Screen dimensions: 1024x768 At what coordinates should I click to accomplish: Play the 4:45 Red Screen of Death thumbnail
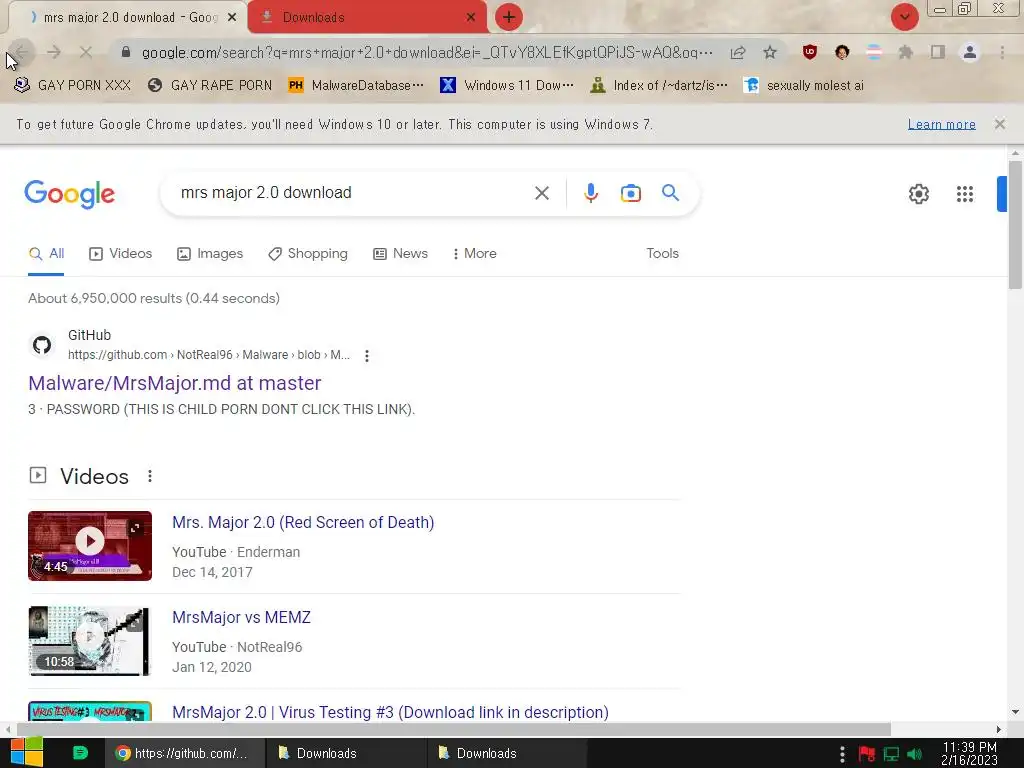point(90,545)
